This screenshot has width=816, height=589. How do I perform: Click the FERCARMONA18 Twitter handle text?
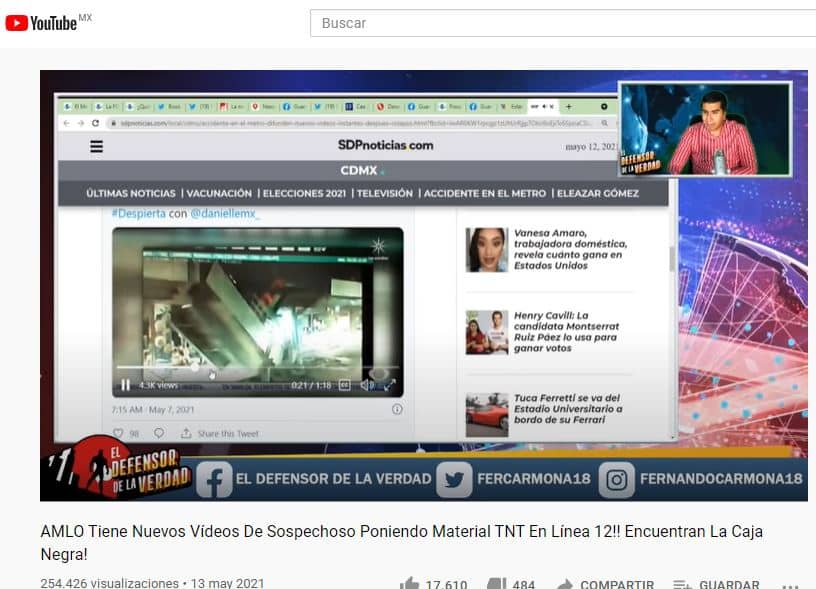(533, 479)
